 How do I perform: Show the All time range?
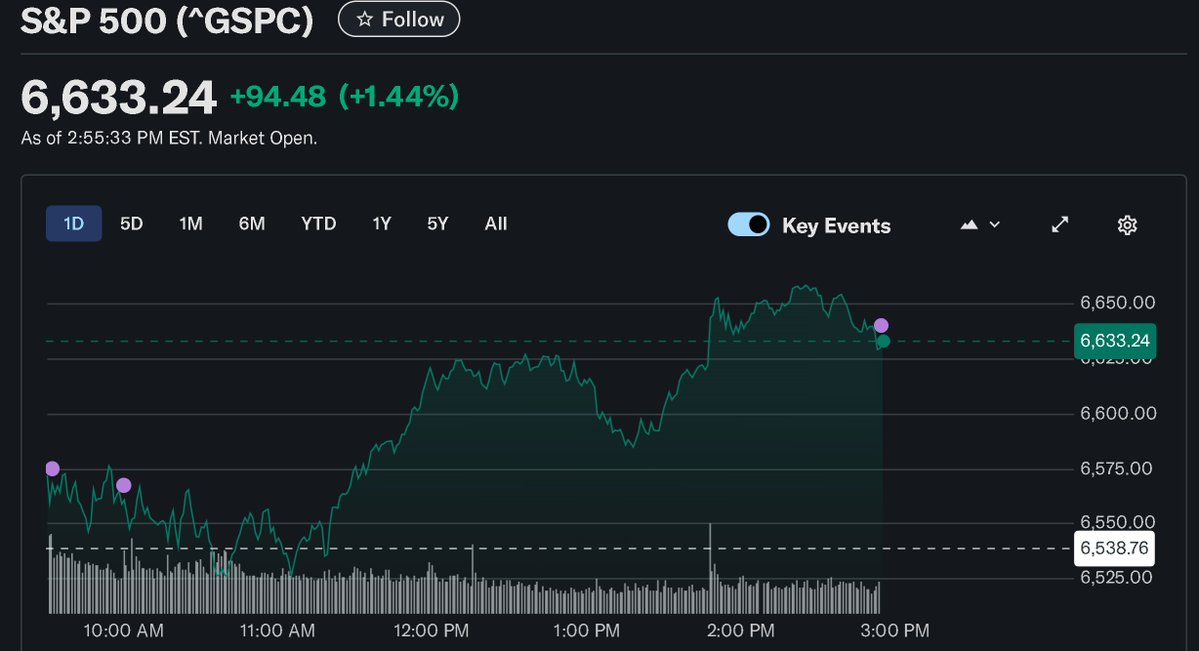496,223
